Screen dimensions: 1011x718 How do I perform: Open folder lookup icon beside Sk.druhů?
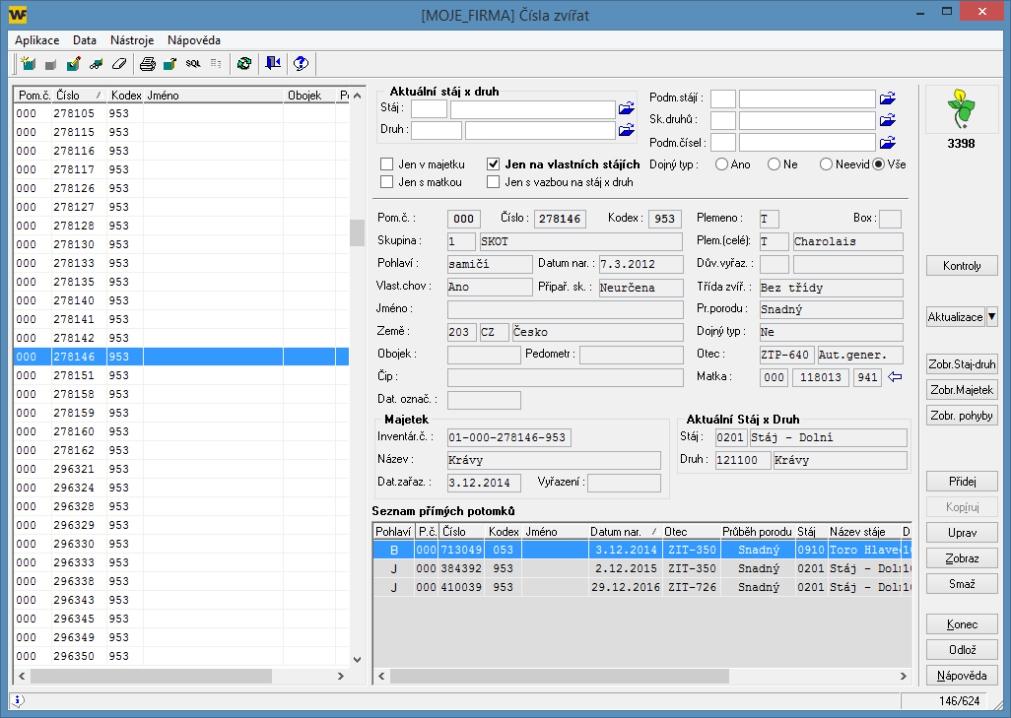pos(888,120)
